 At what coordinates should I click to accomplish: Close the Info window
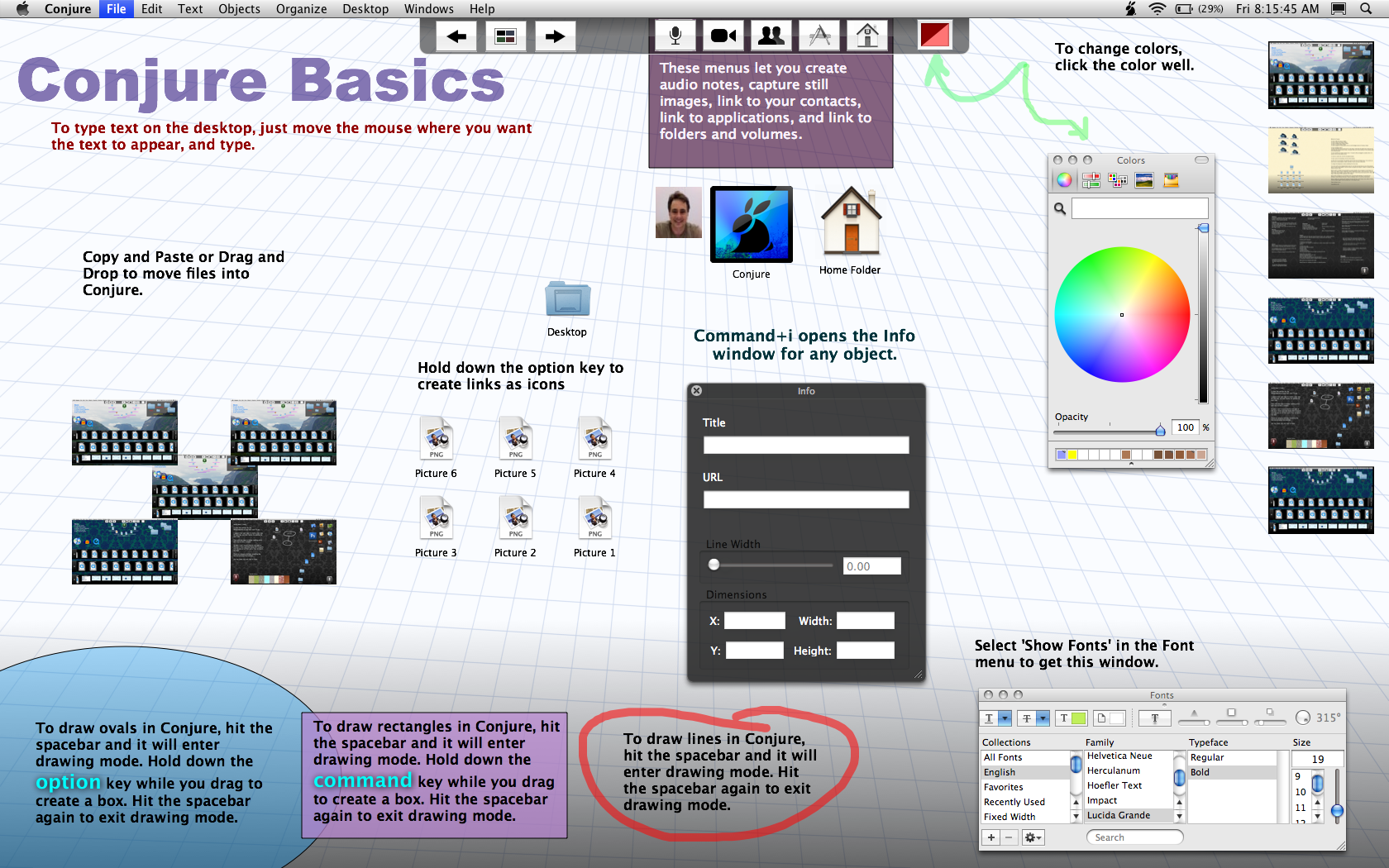coord(696,391)
